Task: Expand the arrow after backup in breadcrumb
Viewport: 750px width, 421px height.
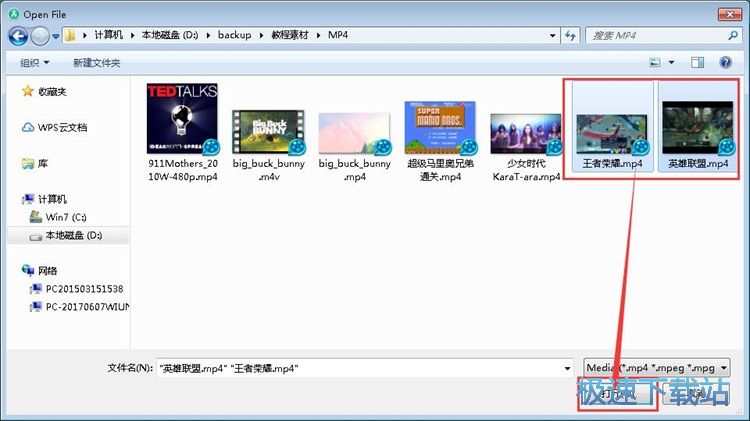Action: (x=262, y=35)
